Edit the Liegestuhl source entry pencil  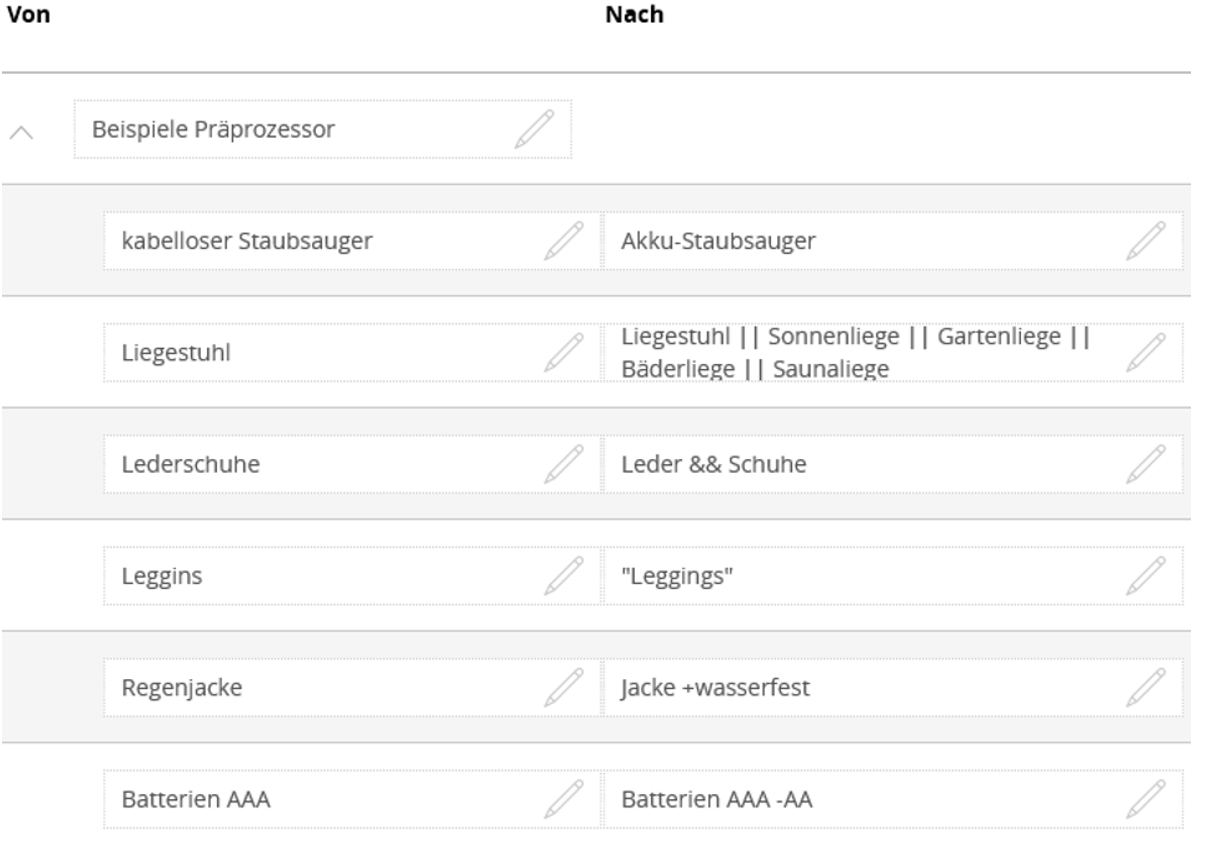pos(563,353)
